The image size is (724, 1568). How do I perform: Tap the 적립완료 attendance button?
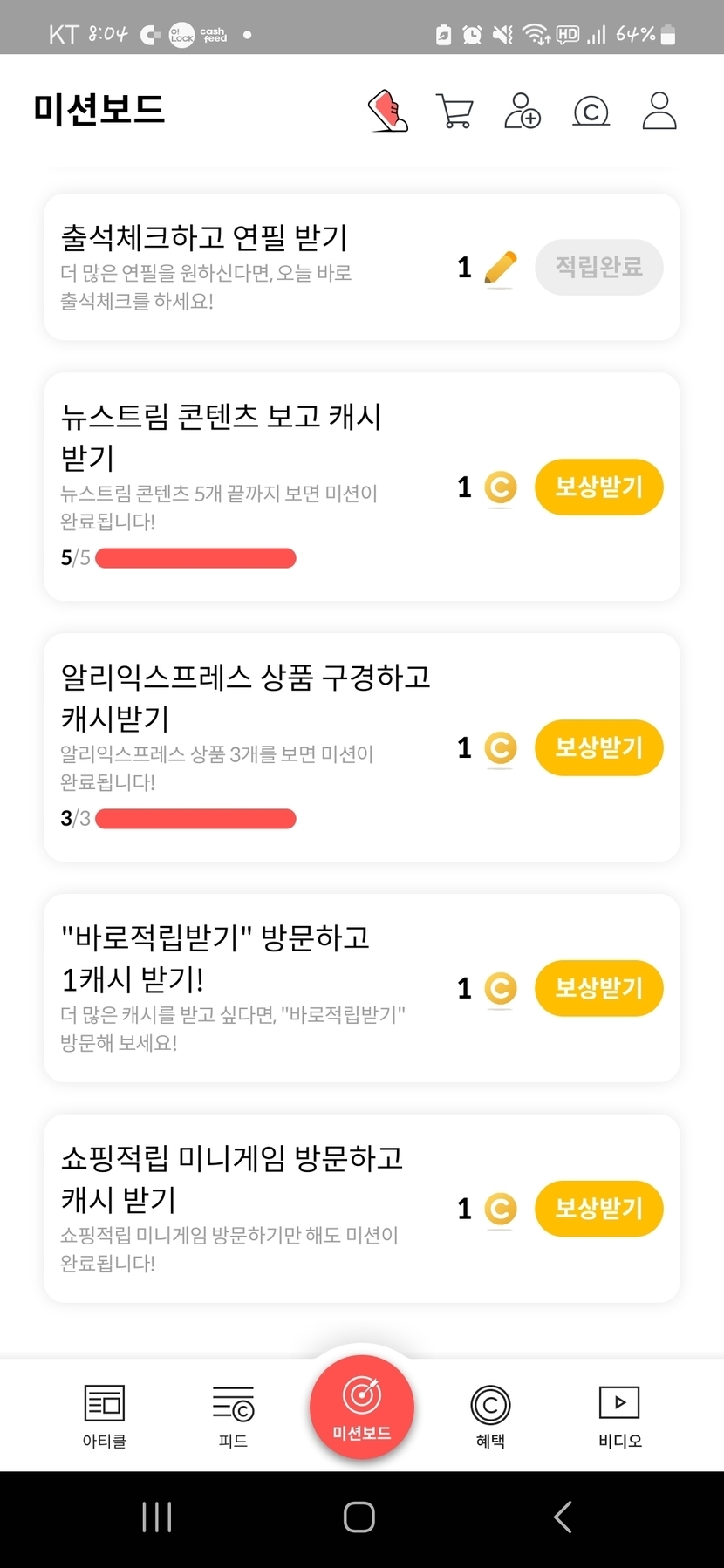point(598,268)
